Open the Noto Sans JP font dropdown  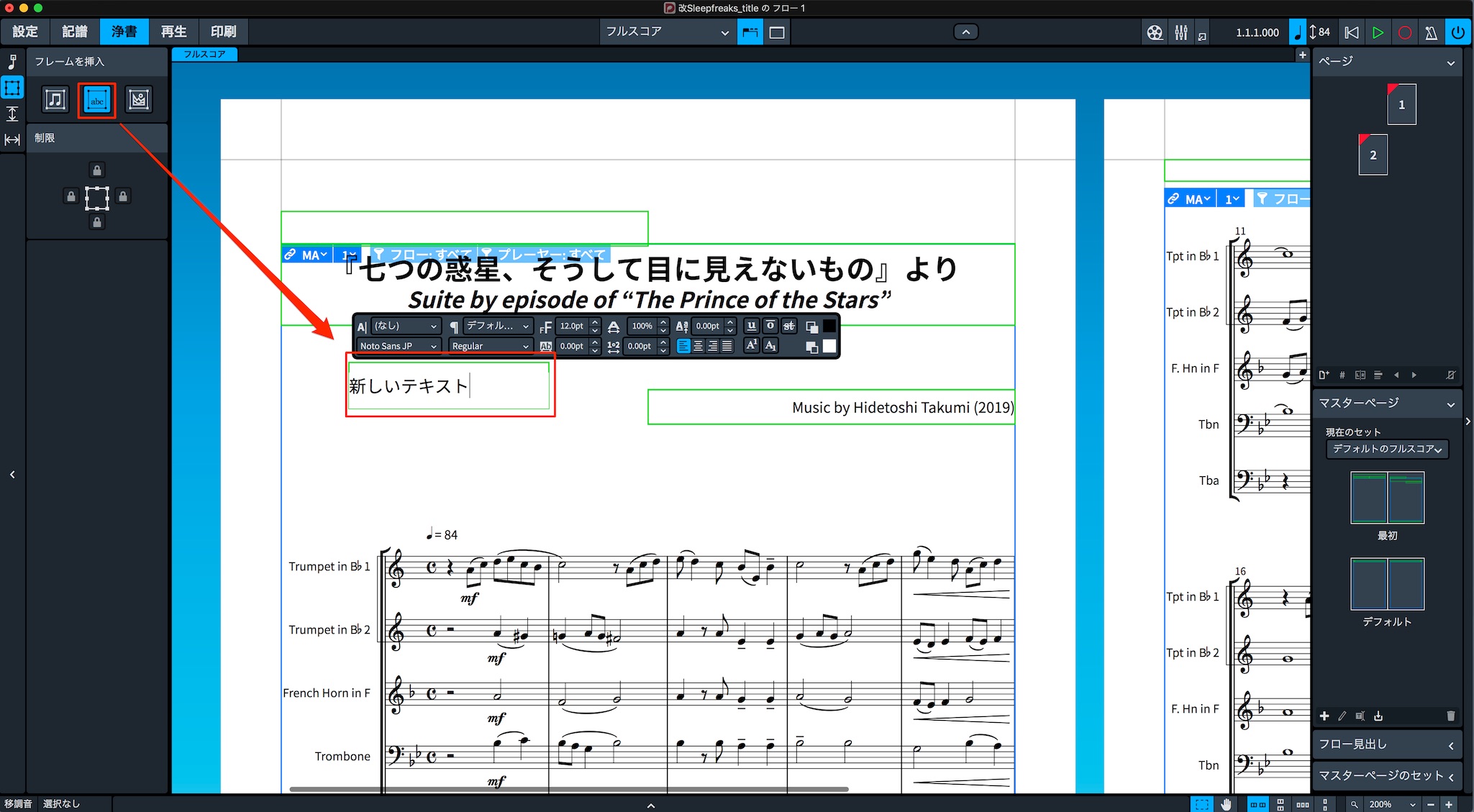coord(399,346)
